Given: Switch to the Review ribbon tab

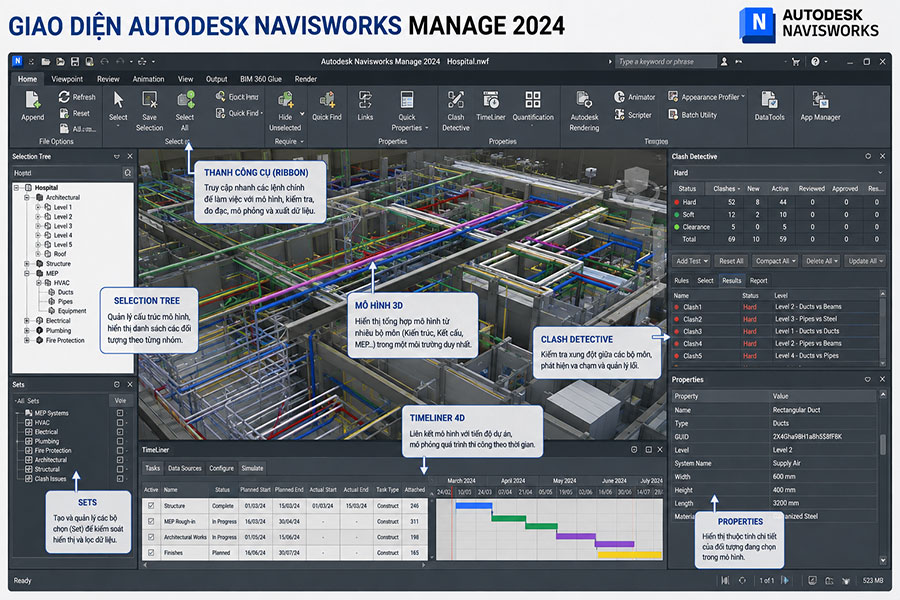Looking at the screenshot, I should tap(108, 79).
